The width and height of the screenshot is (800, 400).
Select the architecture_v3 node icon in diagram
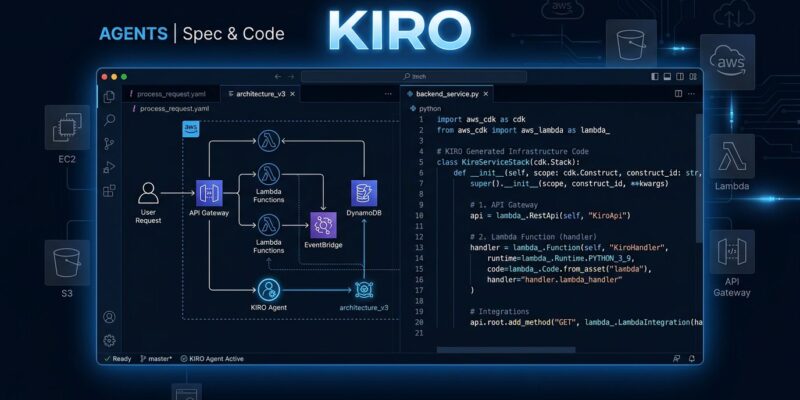pyautogui.click(x=364, y=290)
